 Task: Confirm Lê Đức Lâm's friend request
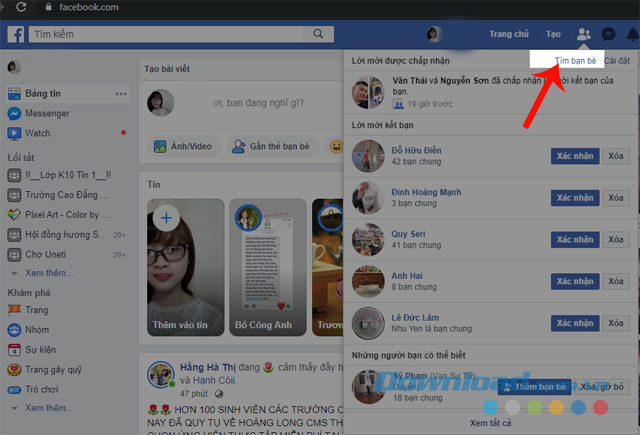pyautogui.click(x=575, y=323)
